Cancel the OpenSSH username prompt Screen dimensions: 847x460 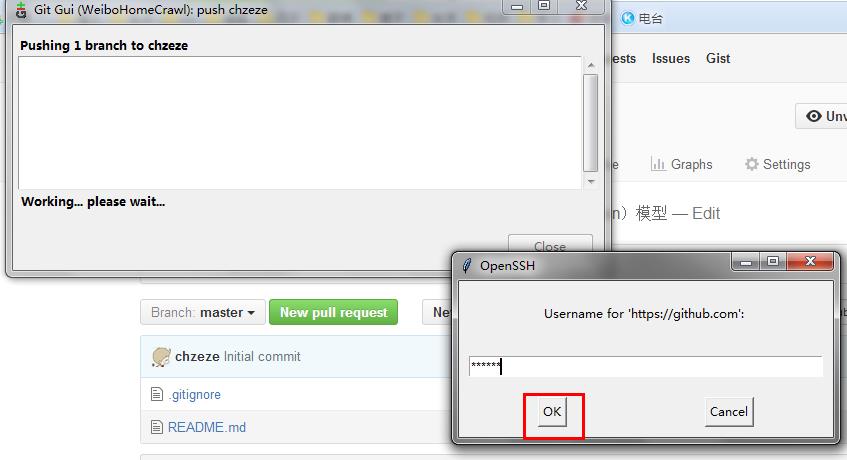[x=729, y=412]
